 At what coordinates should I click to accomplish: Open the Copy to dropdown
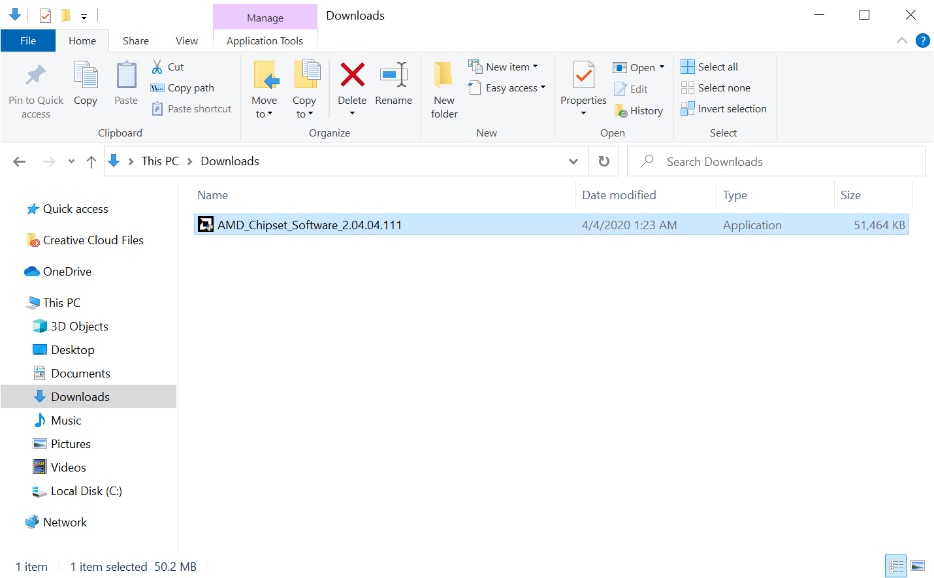304,107
